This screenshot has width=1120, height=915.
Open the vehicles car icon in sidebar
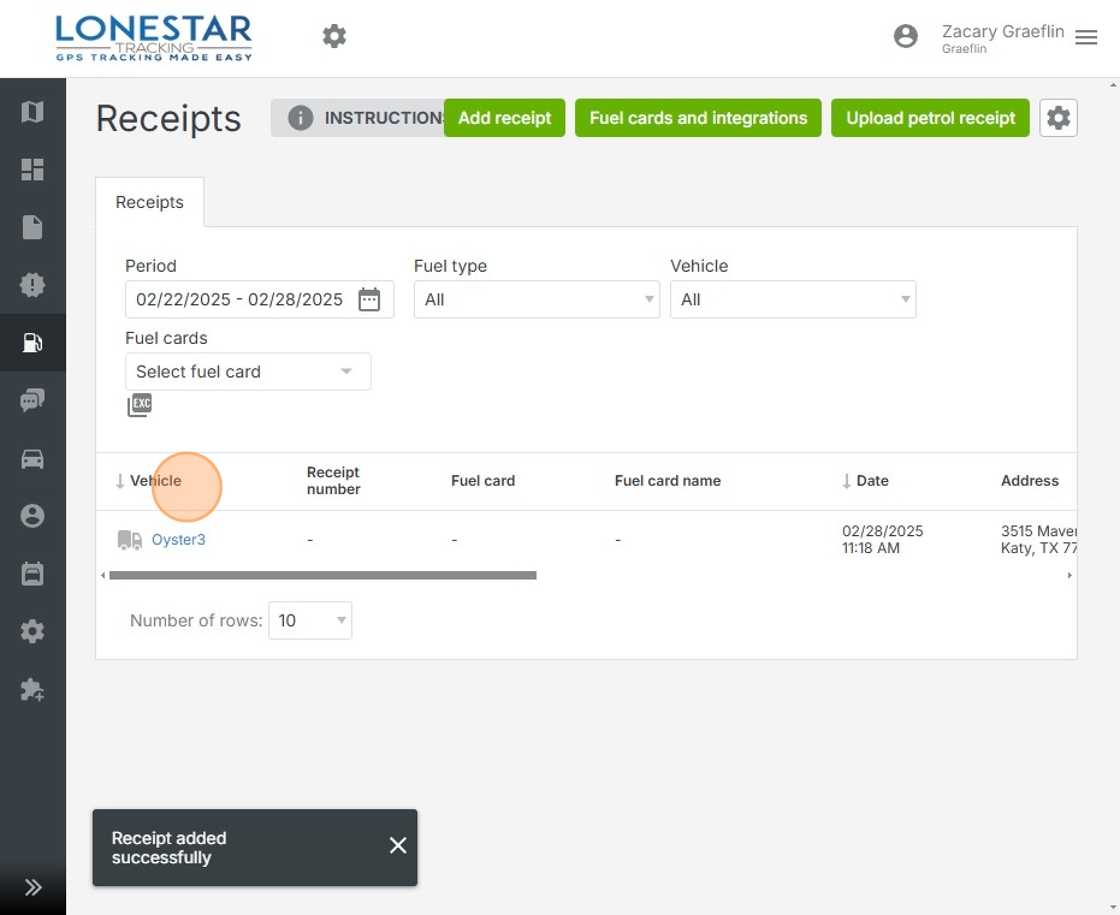pyautogui.click(x=32, y=459)
